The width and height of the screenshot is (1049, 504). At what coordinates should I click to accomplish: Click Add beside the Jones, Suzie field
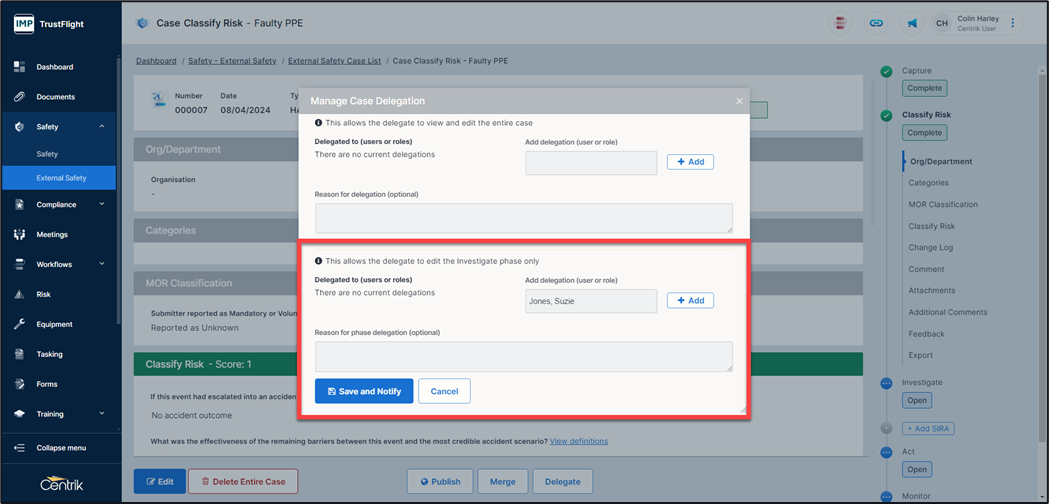point(690,301)
